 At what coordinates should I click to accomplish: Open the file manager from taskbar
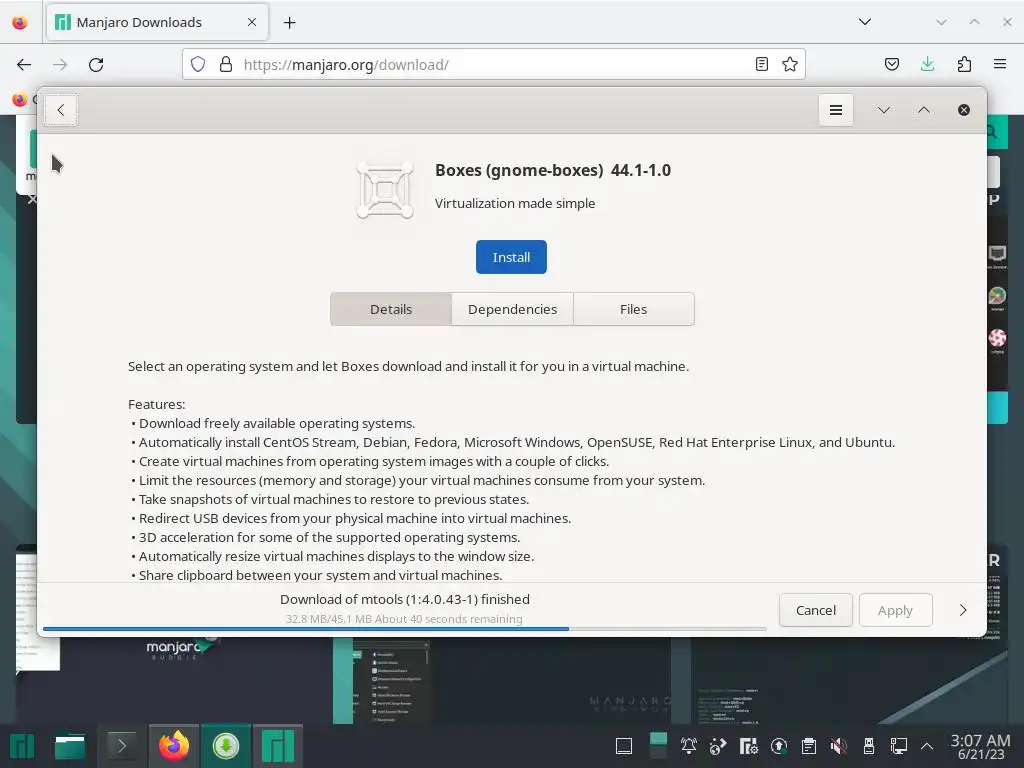click(70, 746)
